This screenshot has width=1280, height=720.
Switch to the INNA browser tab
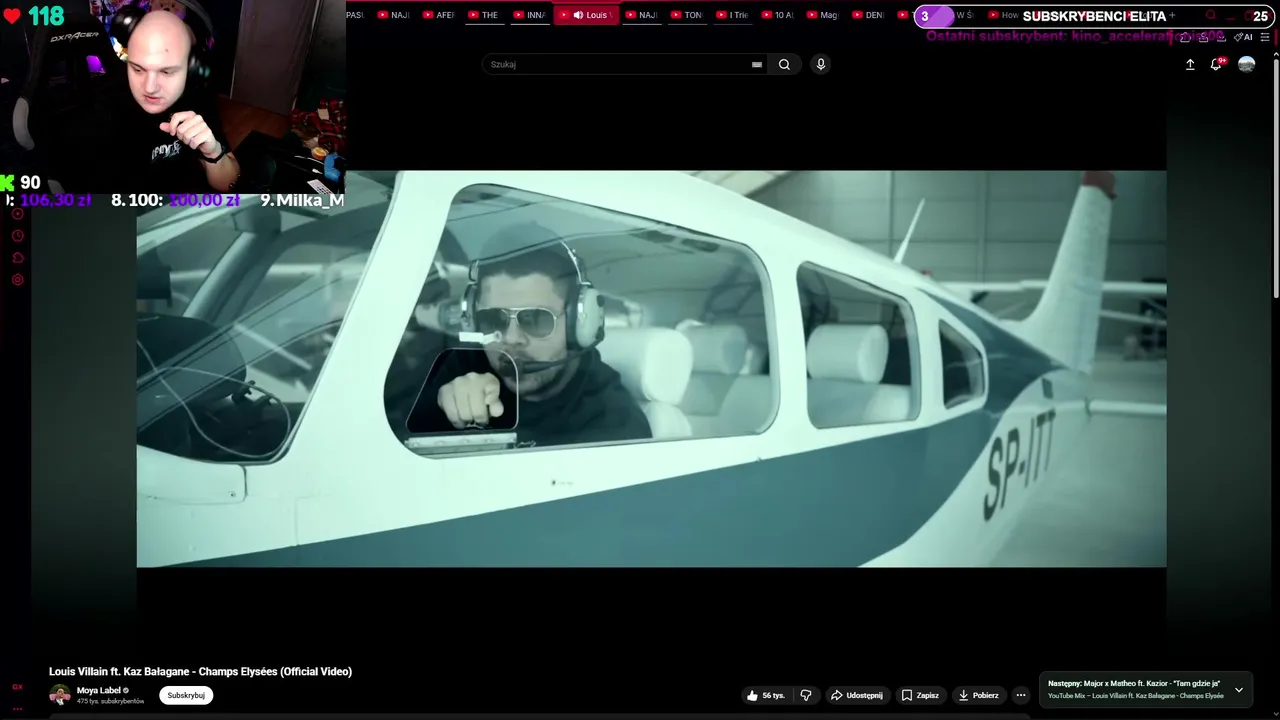(x=530, y=15)
